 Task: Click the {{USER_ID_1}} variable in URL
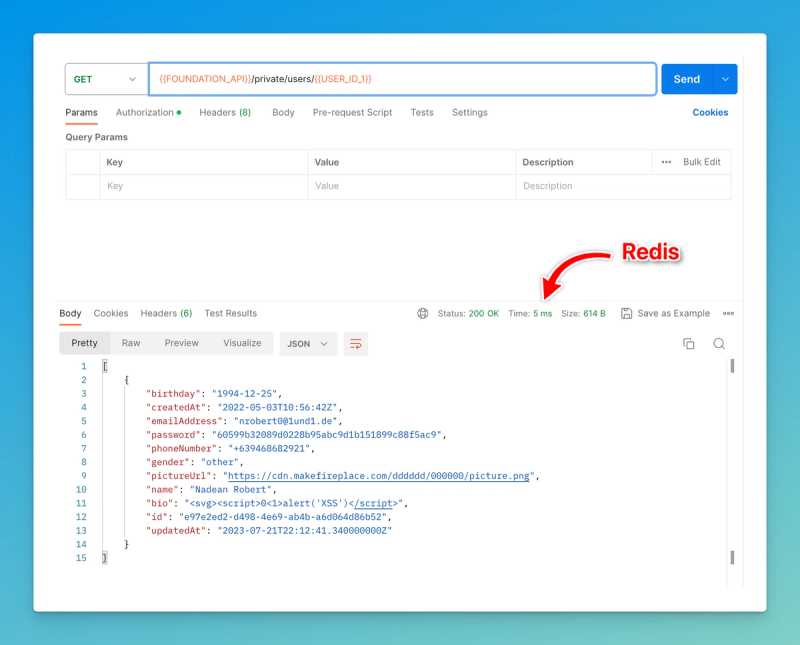[343, 79]
